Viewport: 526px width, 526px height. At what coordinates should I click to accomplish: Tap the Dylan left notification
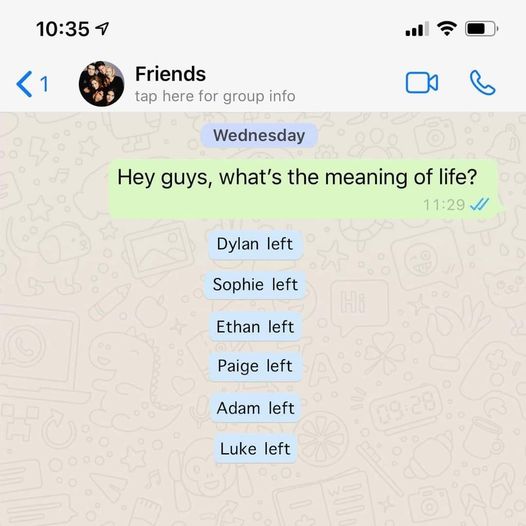(x=255, y=244)
